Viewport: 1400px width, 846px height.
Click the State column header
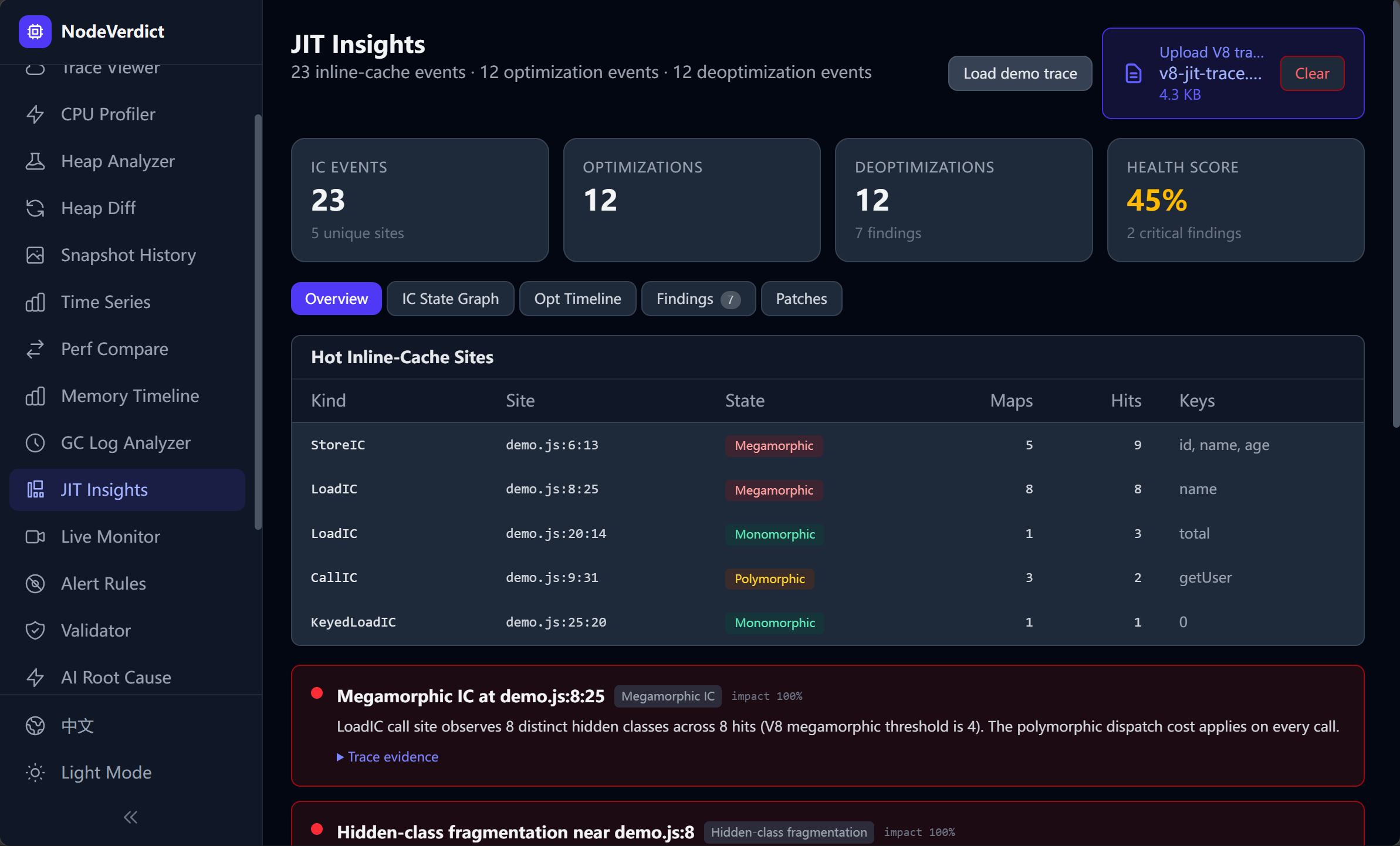pos(745,401)
